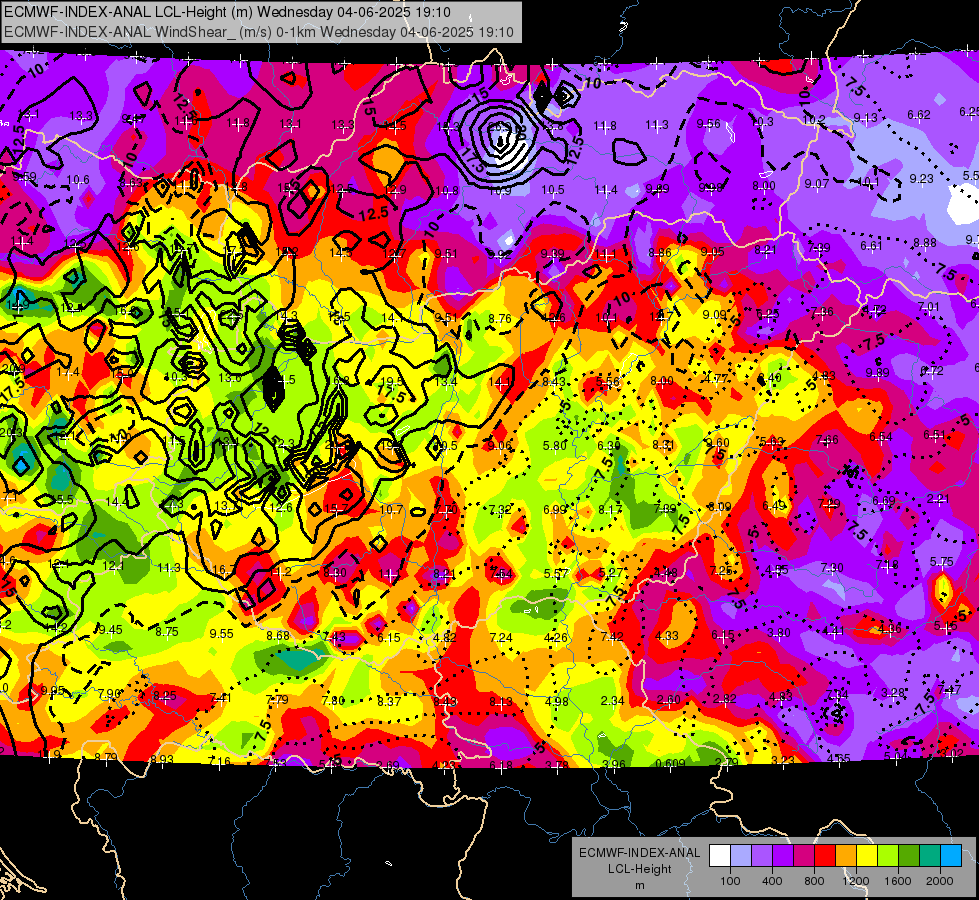Click the 4.33 value in orange area
Viewport: 979px width, 900px height.
coord(667,635)
